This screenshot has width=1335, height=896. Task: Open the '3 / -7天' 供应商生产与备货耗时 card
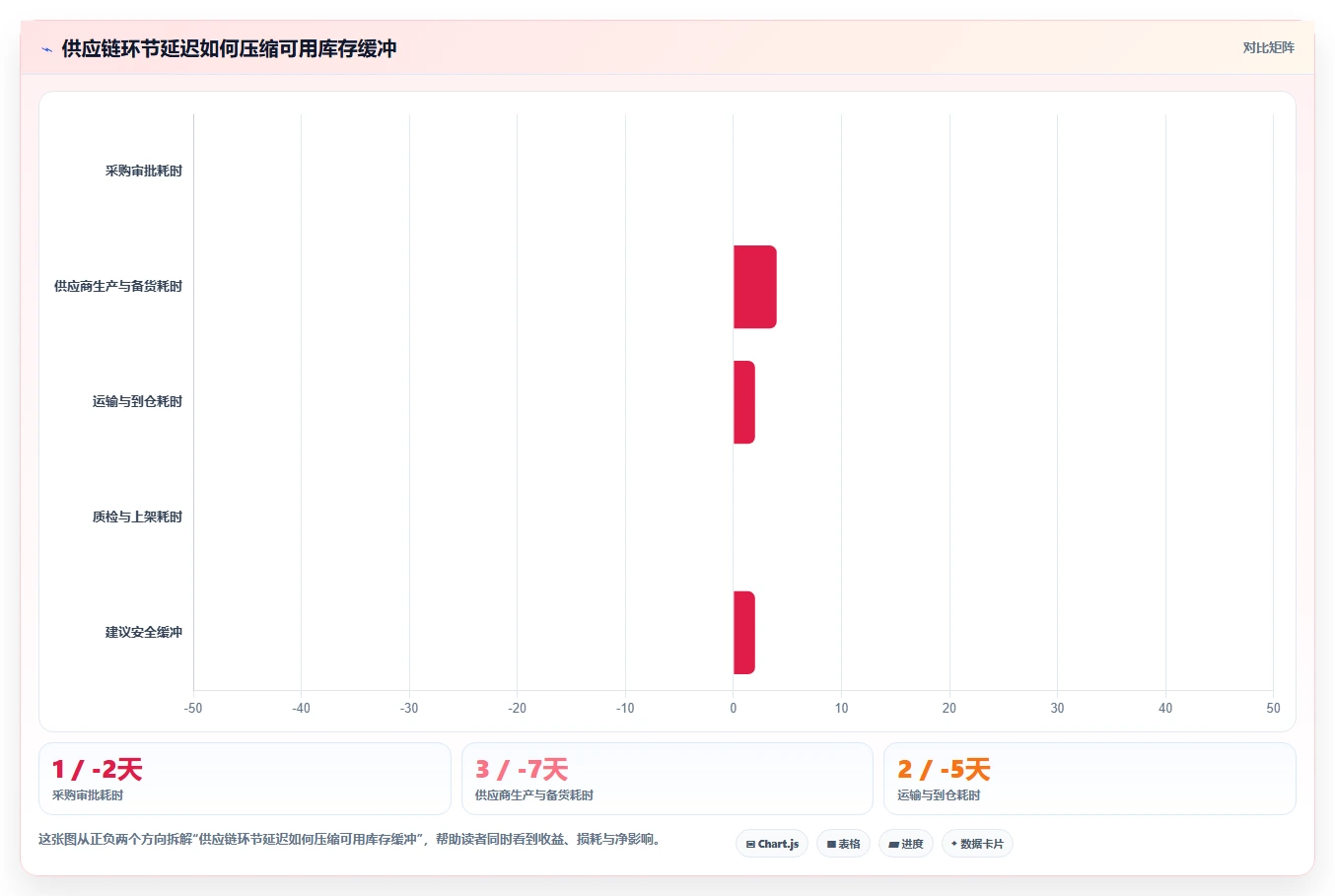coord(667,779)
